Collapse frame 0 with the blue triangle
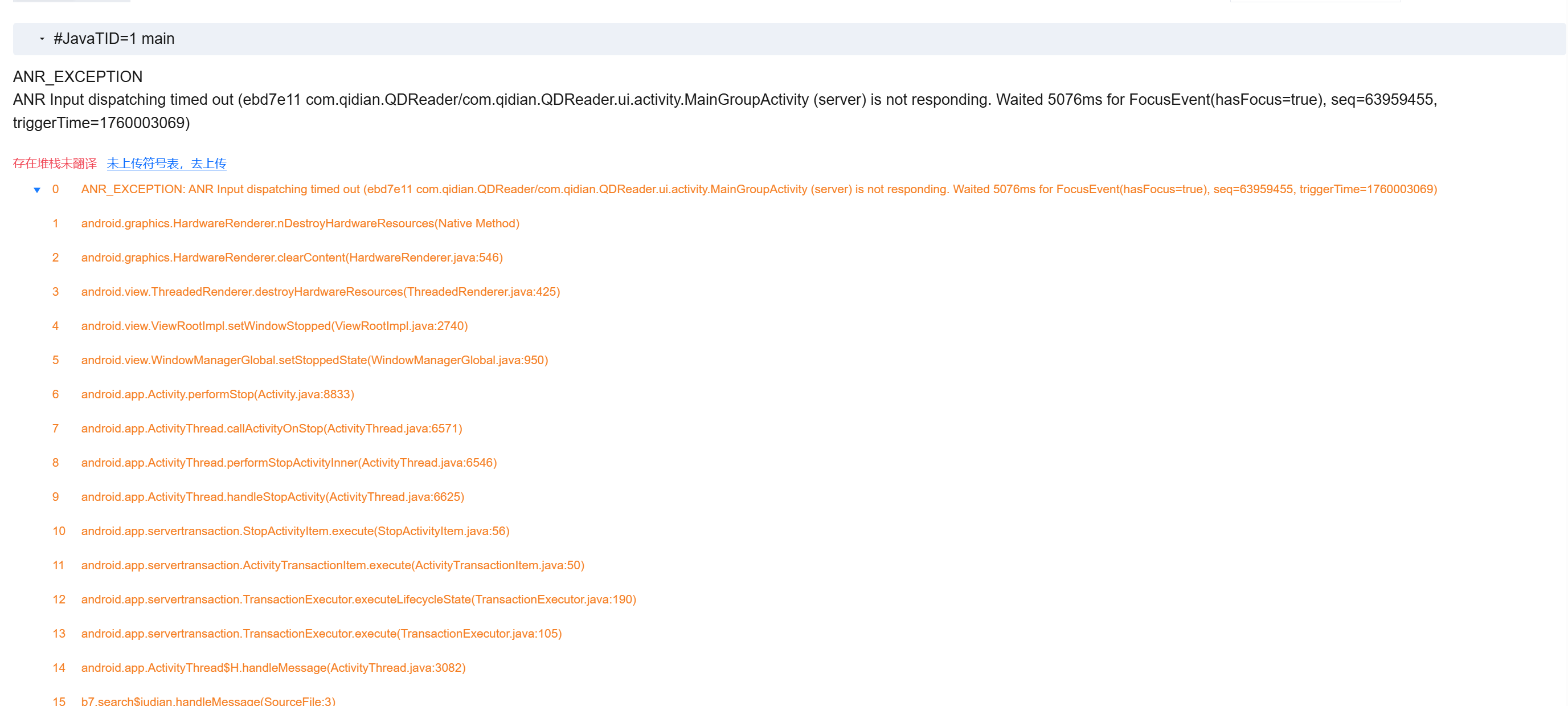1568x706 pixels. click(37, 190)
